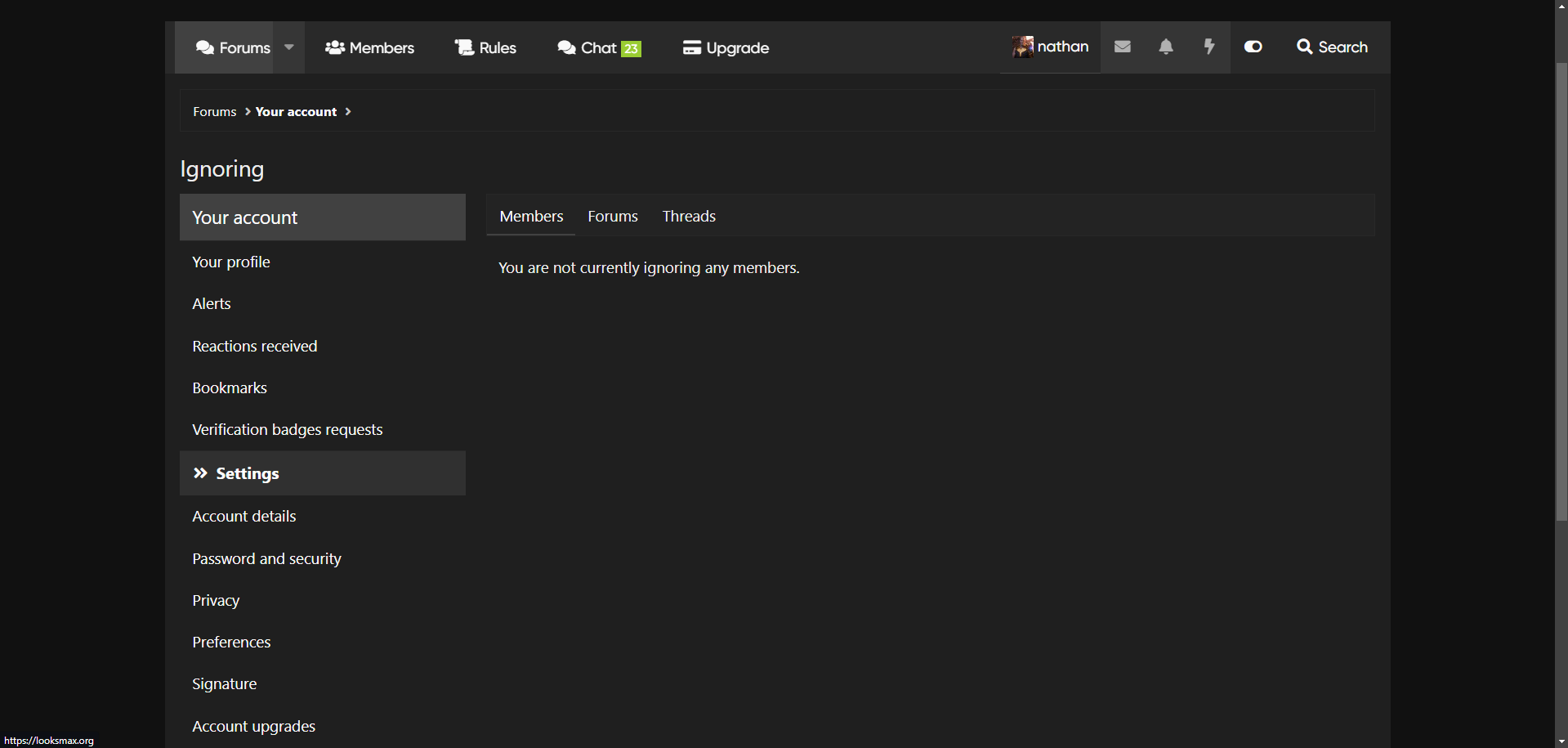Open the lightning bolt quick actions icon

[1208, 47]
